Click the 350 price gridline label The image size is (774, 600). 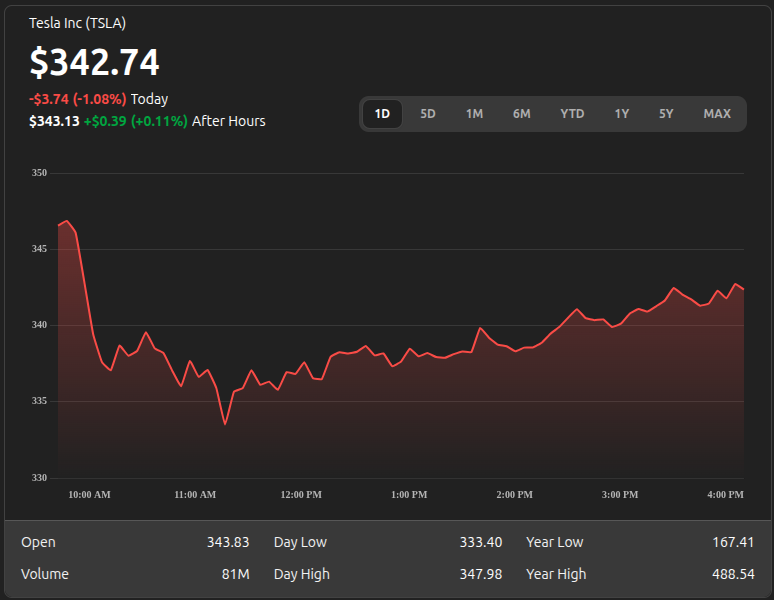[39, 173]
